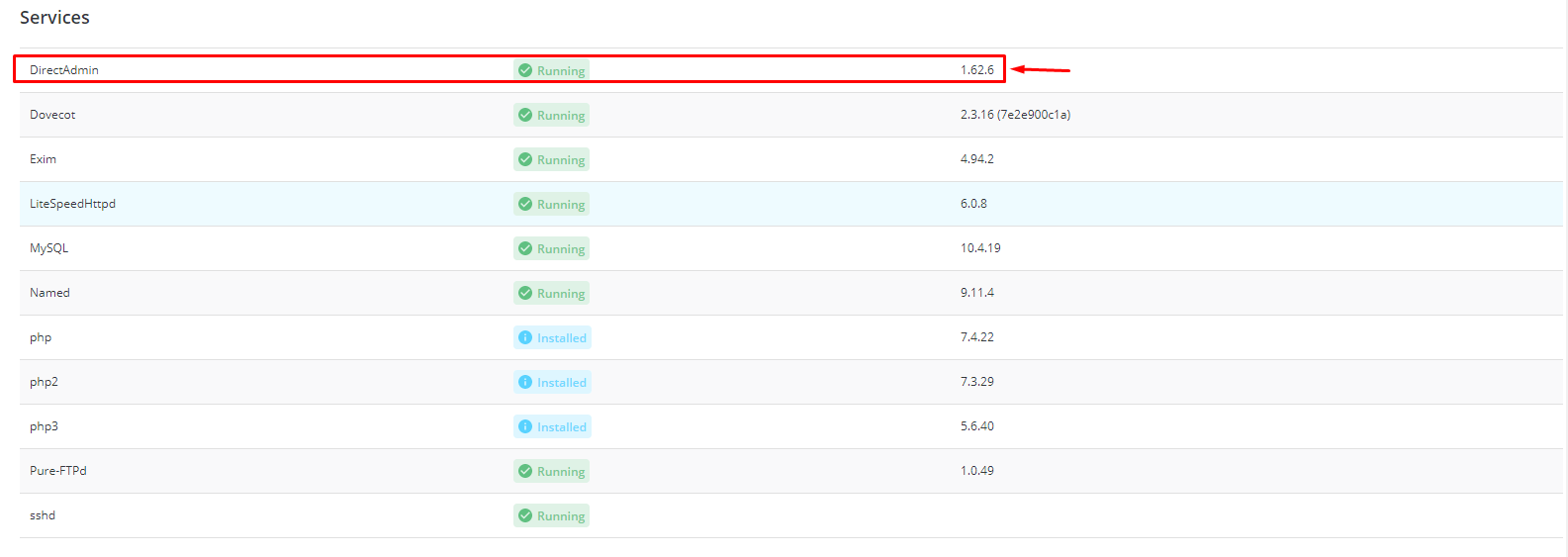Viewport: 1568px width, 557px height.
Task: Select the Exim service name
Action: 43,159
